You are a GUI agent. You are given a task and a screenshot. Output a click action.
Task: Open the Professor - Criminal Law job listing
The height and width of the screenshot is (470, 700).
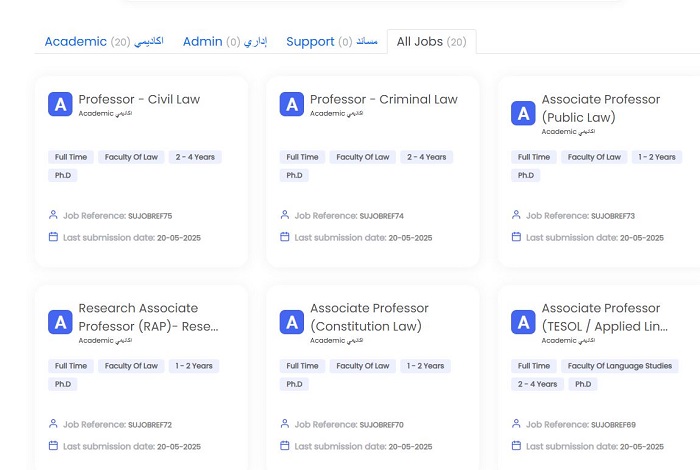(x=383, y=99)
